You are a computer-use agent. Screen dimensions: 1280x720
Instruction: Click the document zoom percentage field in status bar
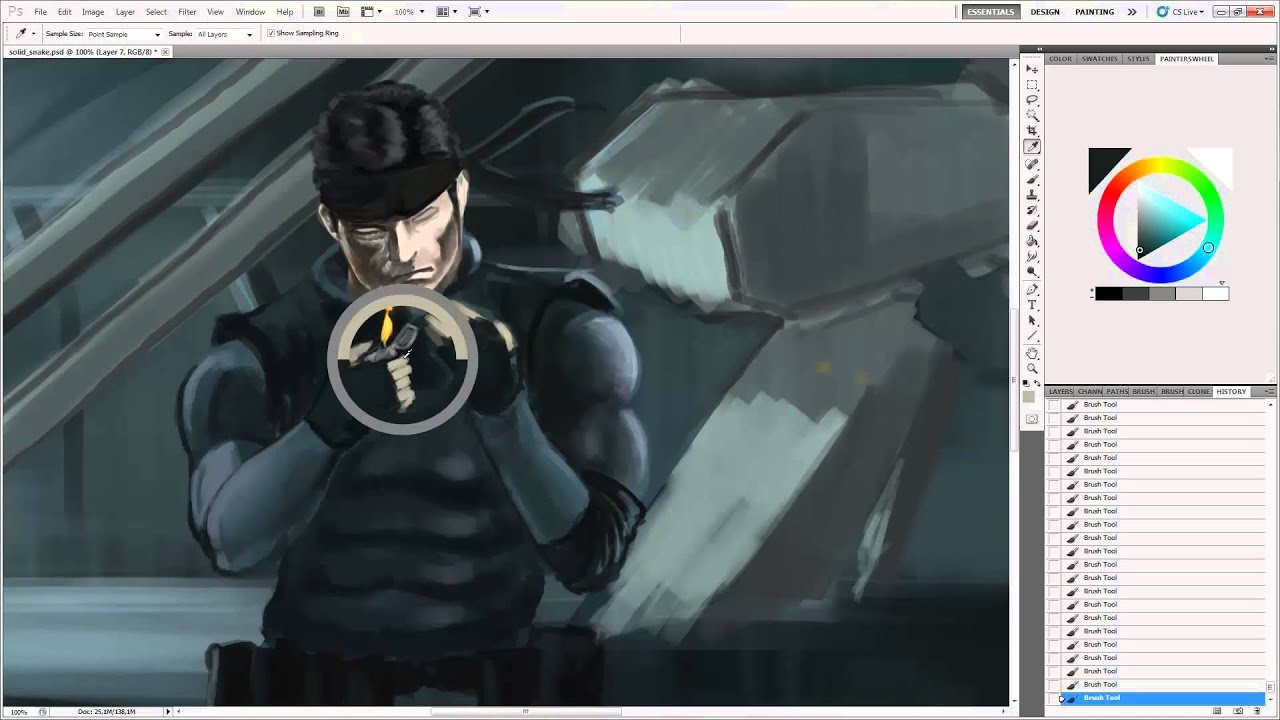point(19,711)
